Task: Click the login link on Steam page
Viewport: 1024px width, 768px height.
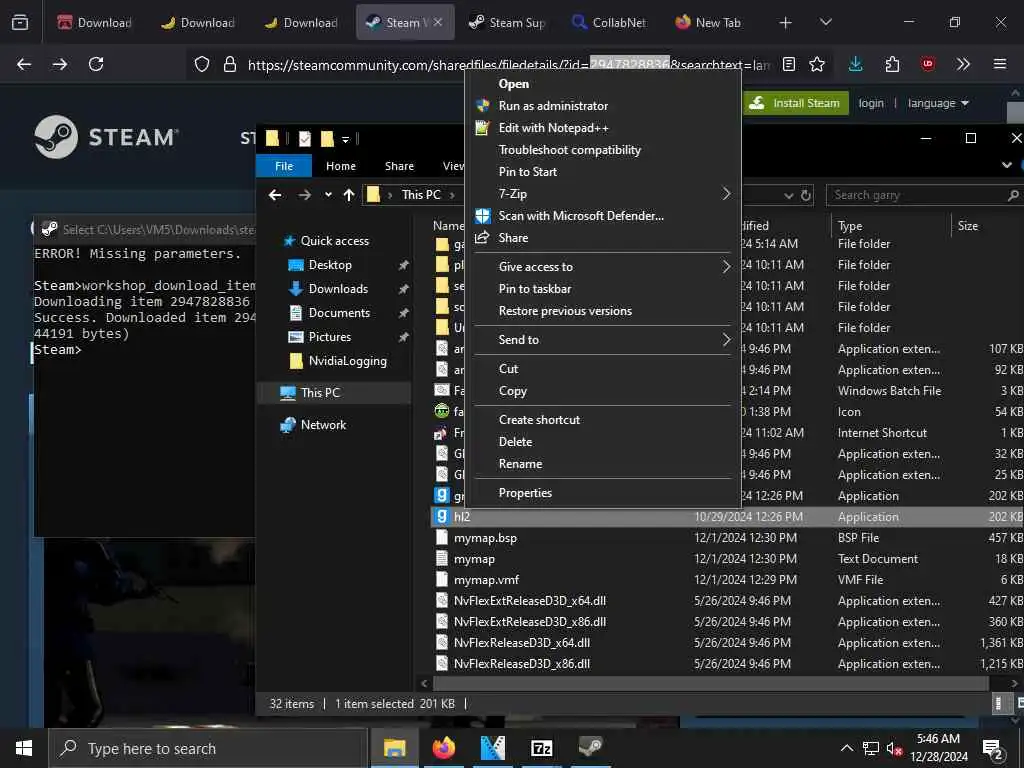Action: click(871, 103)
